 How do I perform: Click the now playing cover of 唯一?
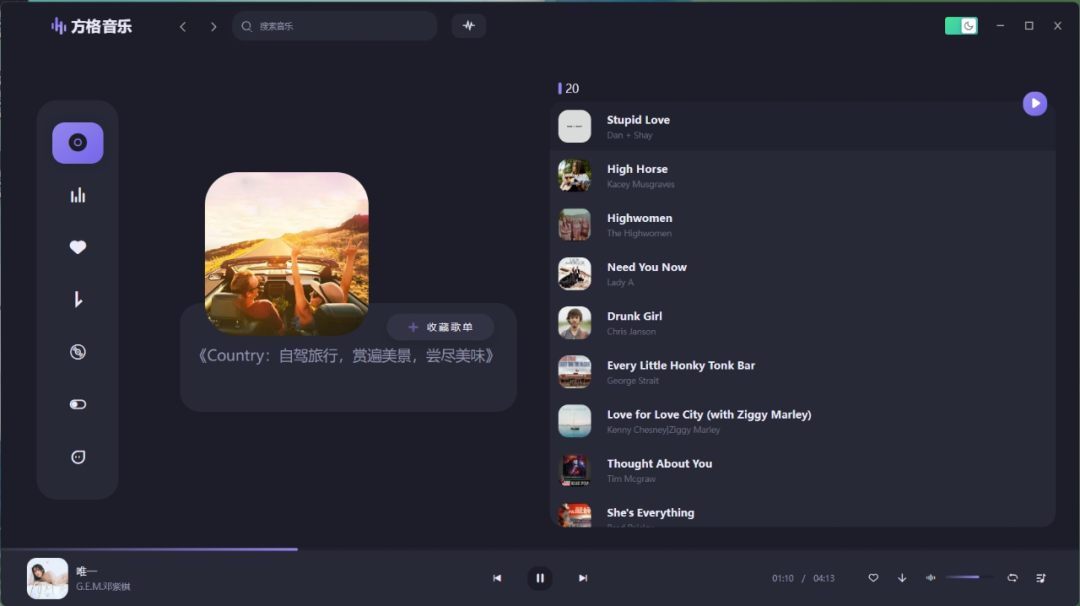click(48, 578)
